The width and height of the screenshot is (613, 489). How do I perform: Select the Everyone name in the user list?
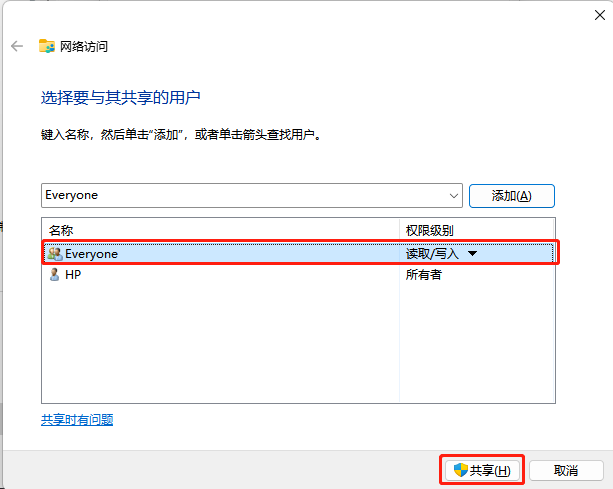91,254
